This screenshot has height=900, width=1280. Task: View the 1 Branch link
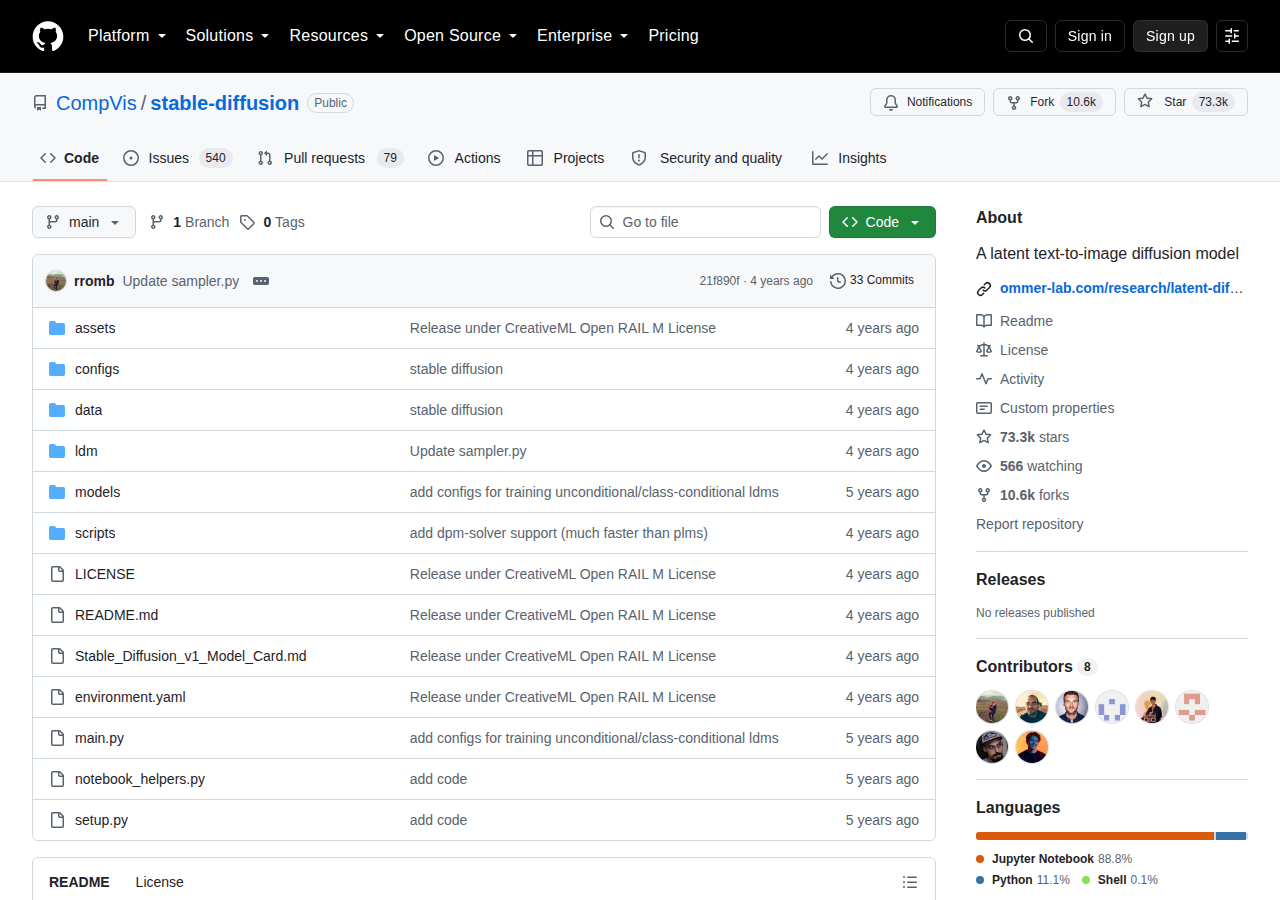(189, 222)
